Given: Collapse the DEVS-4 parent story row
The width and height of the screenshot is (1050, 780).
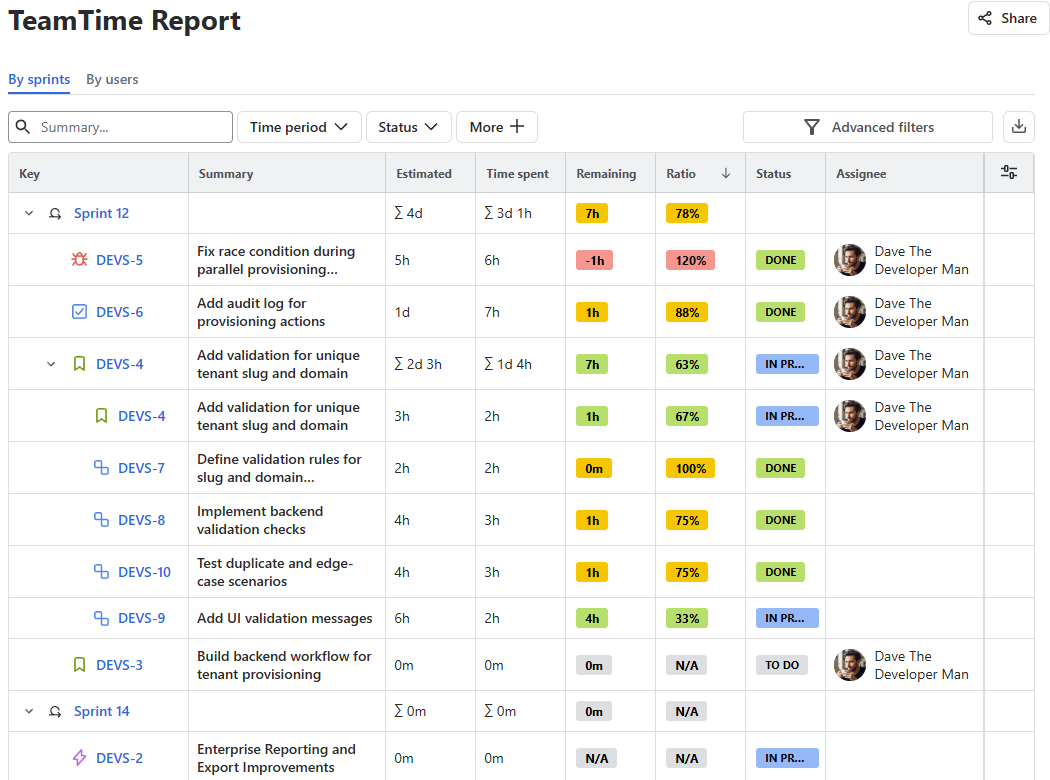Looking at the screenshot, I should [51, 364].
